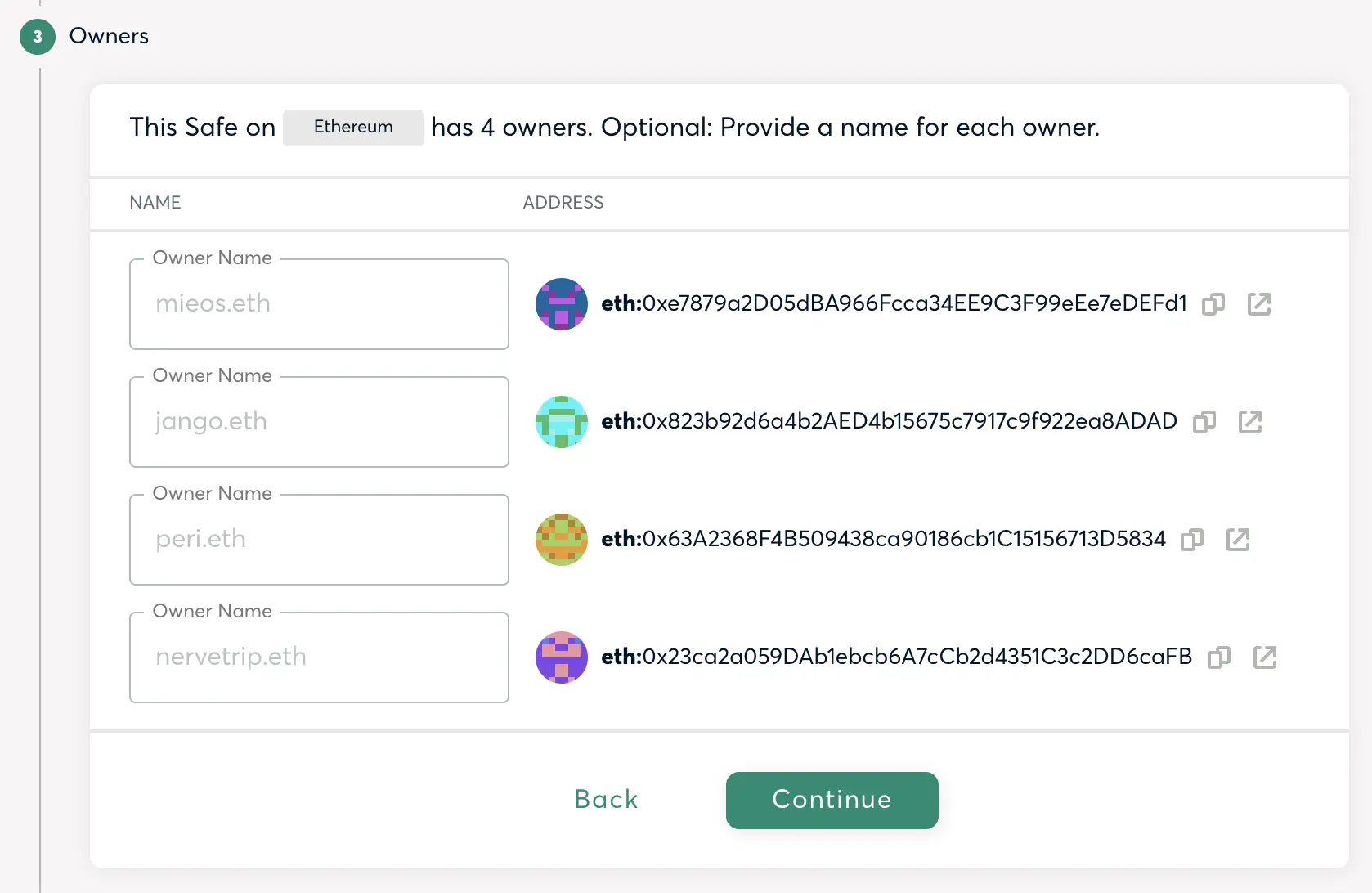Copy the address starting with 0x23ca2a05
This screenshot has height=893, width=1372.
[1219, 657]
